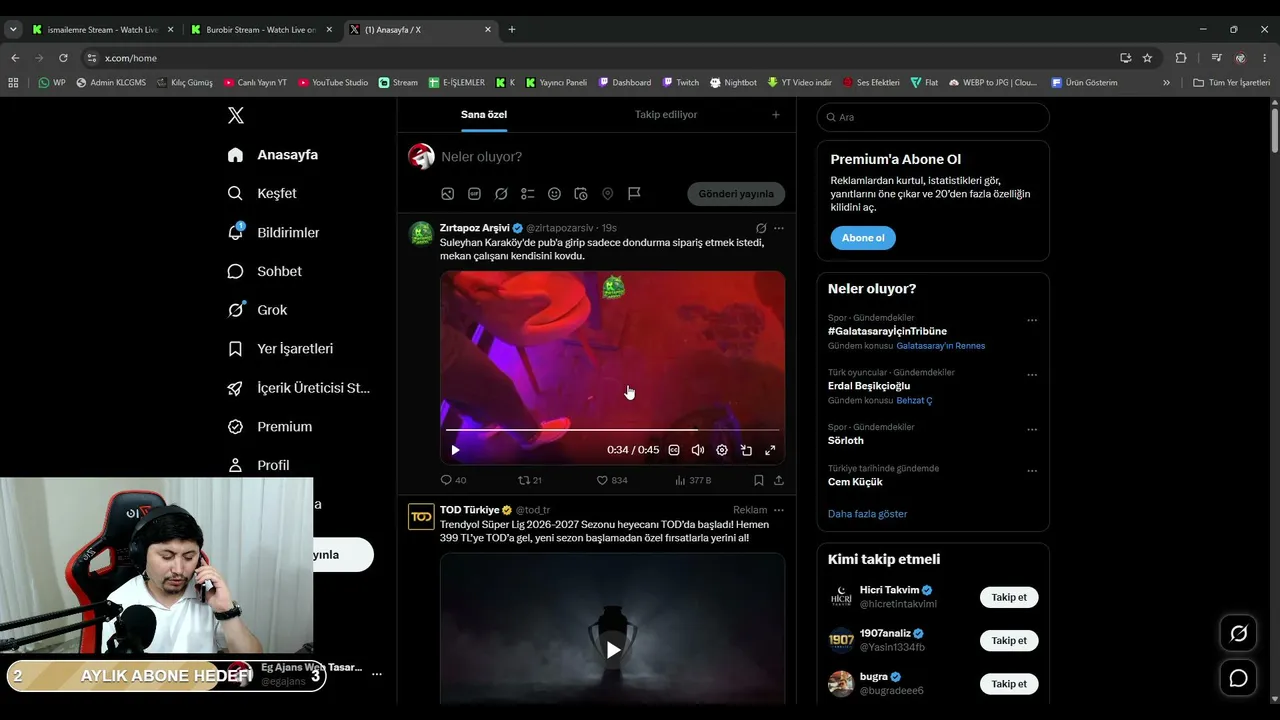Click the TOD Türkiye account name
Screen dimensions: 1280x720
[469, 510]
